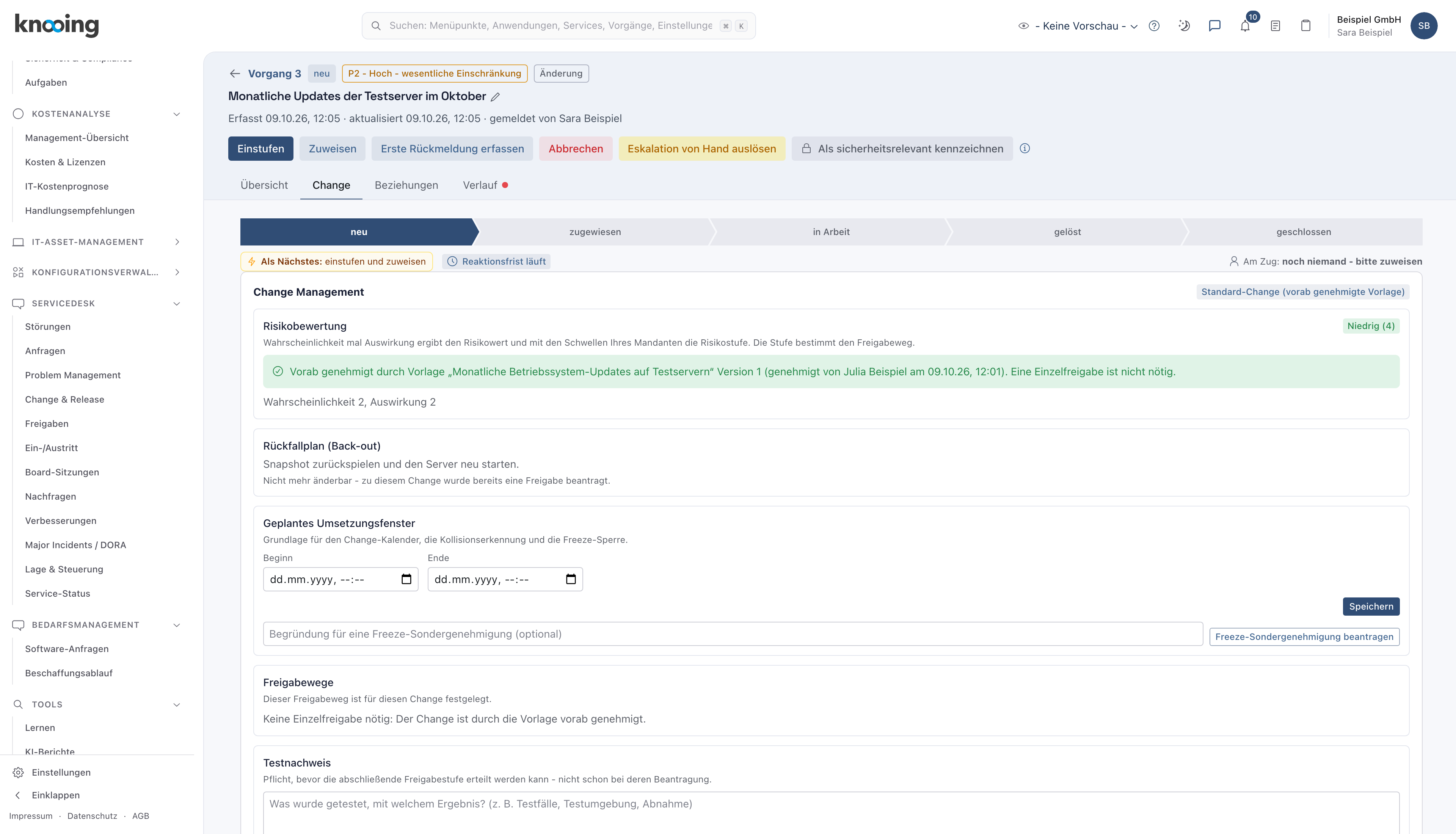Collapse the Kostenanalyse section
The width and height of the screenshot is (1456, 834).
point(177,114)
